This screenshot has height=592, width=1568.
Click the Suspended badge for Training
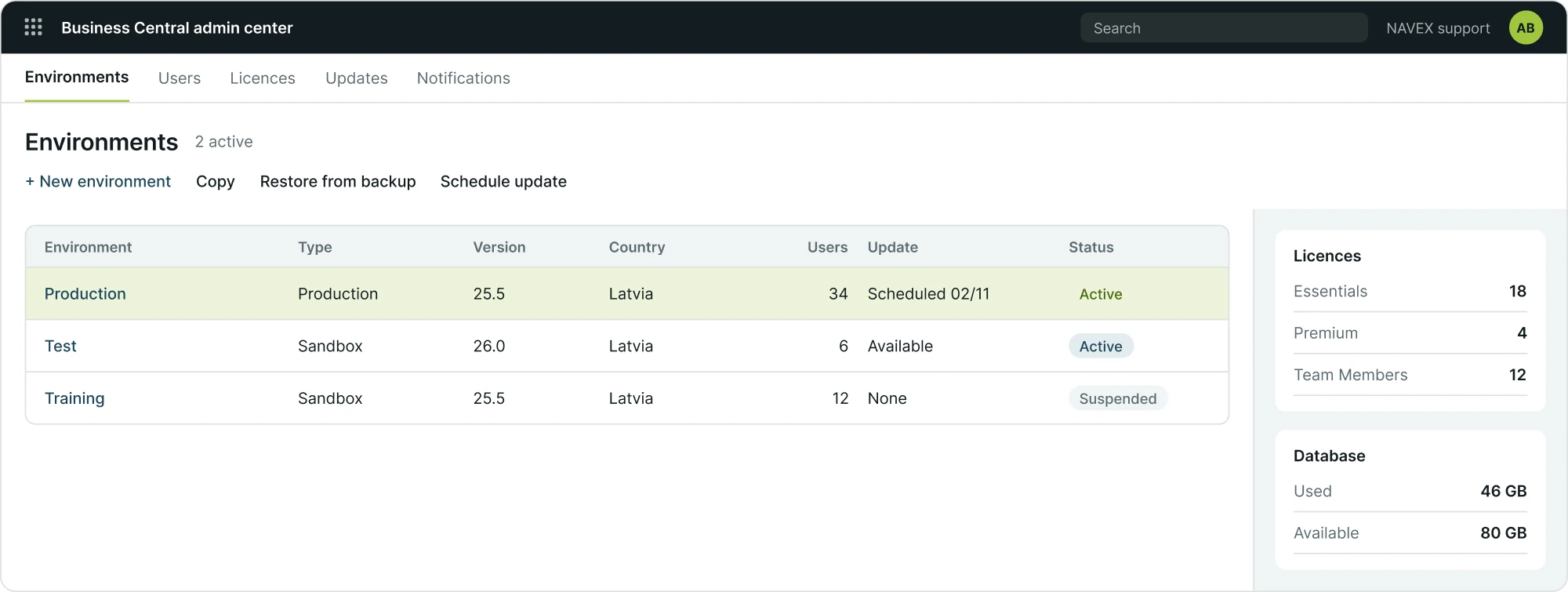click(x=1118, y=398)
